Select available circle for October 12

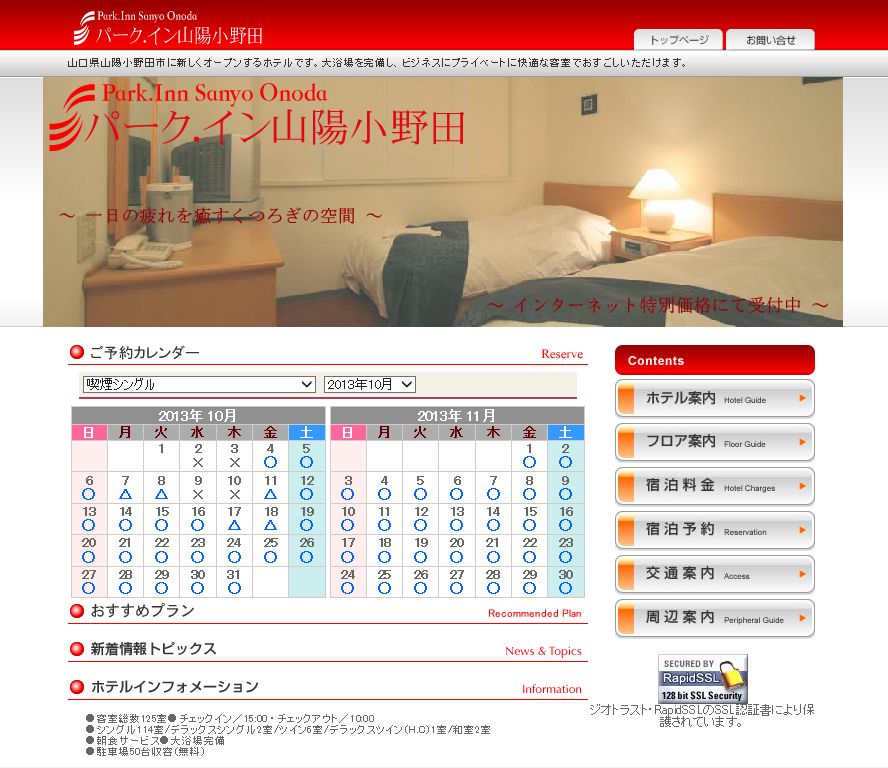[x=306, y=494]
